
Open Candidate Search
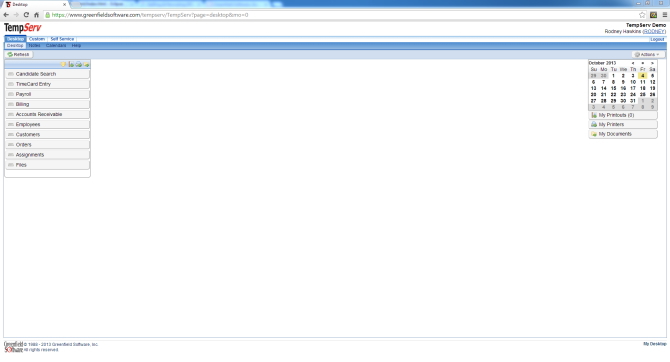pos(47,74)
